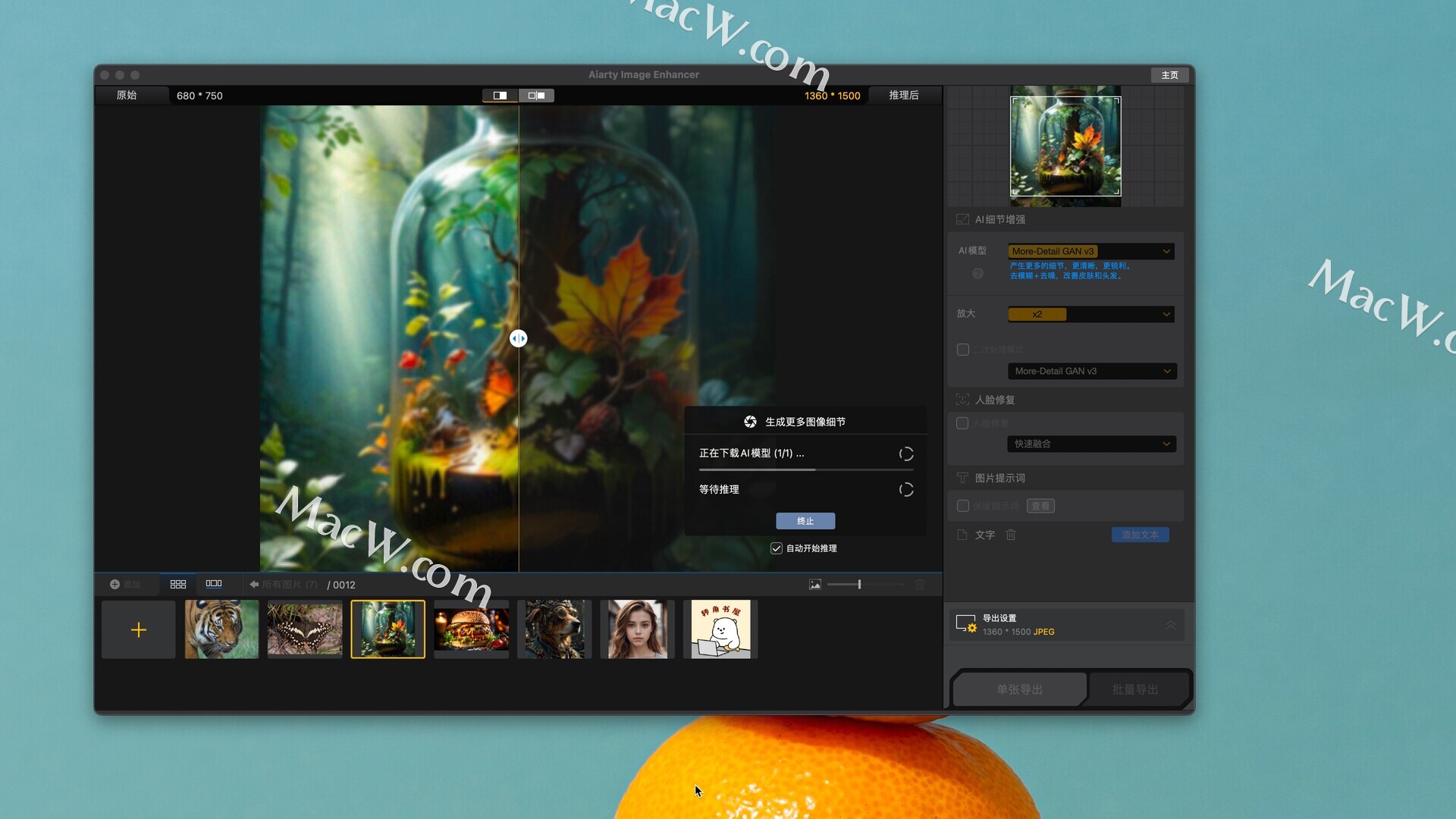Screen dimensions: 1456x819
Task: Click the AI model help question icon
Action: click(977, 273)
